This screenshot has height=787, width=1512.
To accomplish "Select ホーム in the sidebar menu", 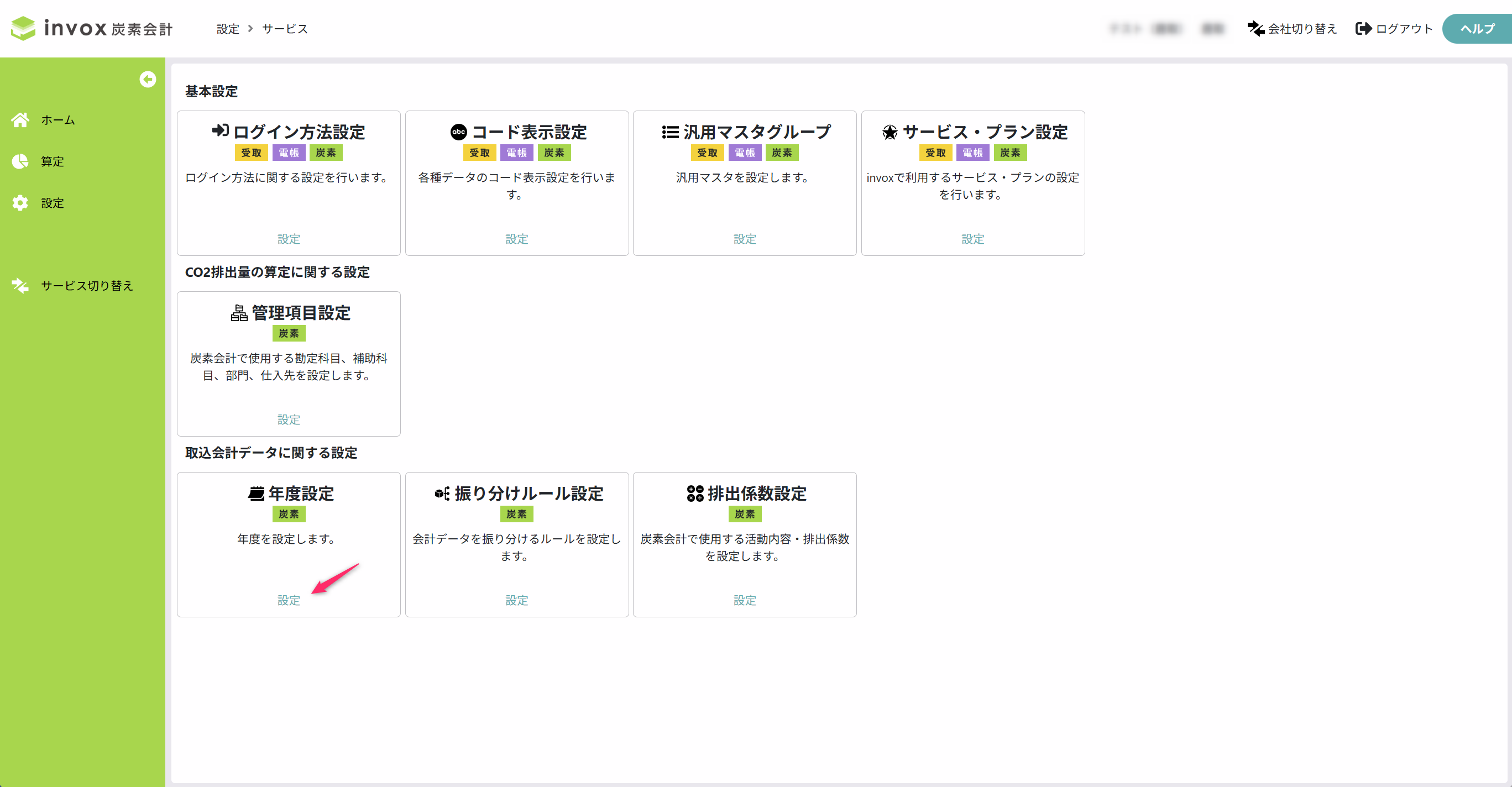I will pyautogui.click(x=58, y=120).
